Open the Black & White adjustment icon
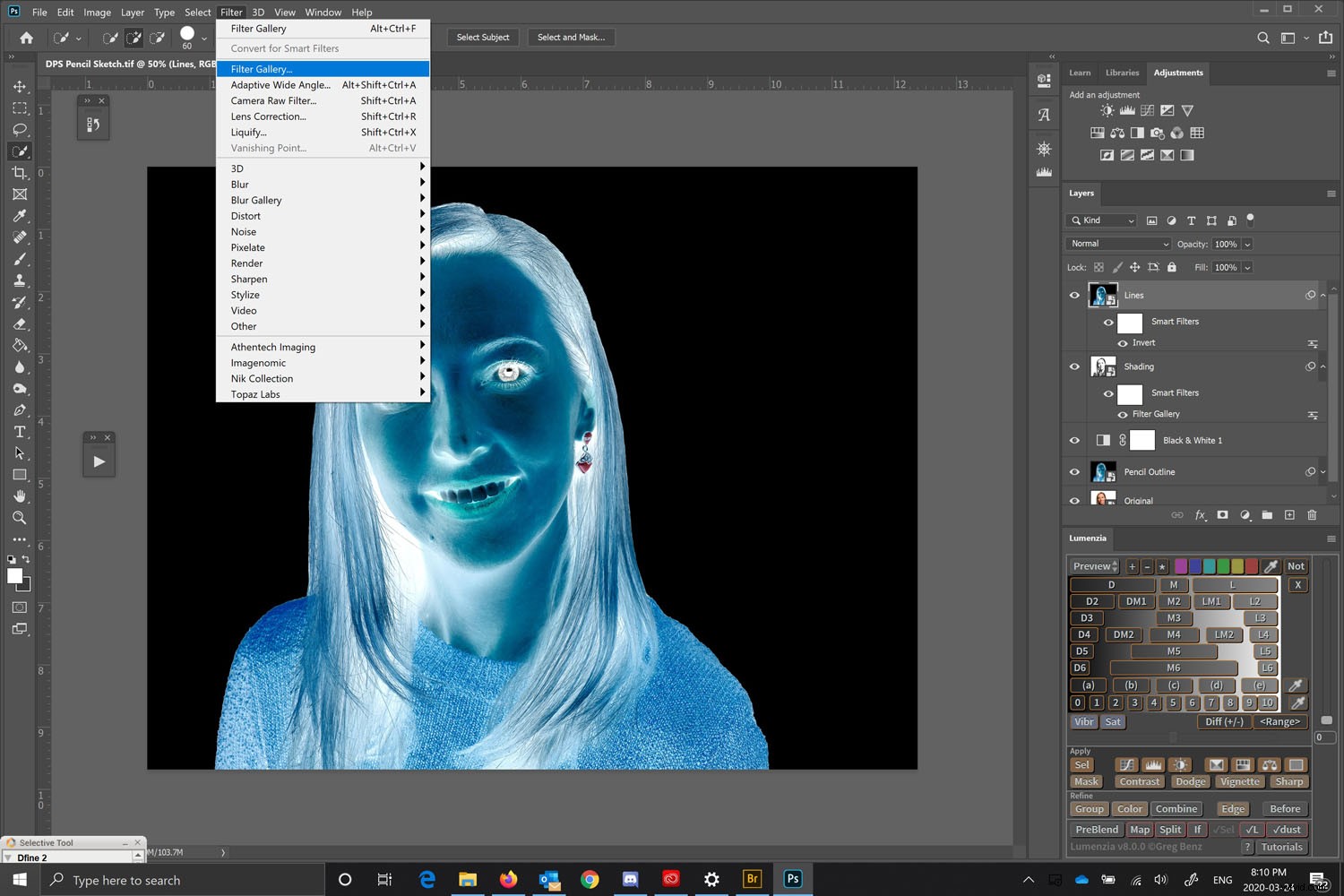The height and width of the screenshot is (896, 1344). tap(1137, 133)
